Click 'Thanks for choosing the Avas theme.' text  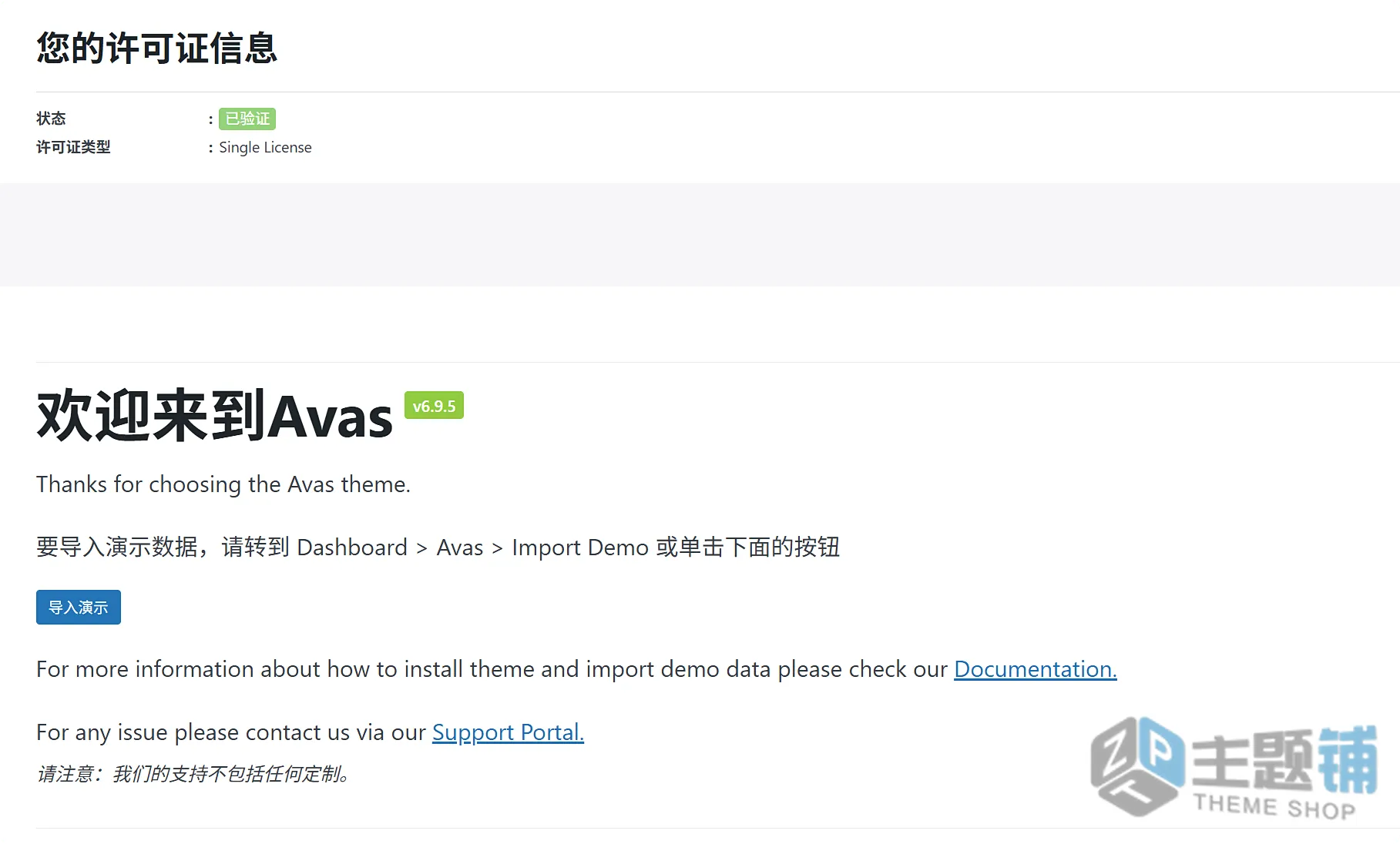pyautogui.click(x=223, y=484)
